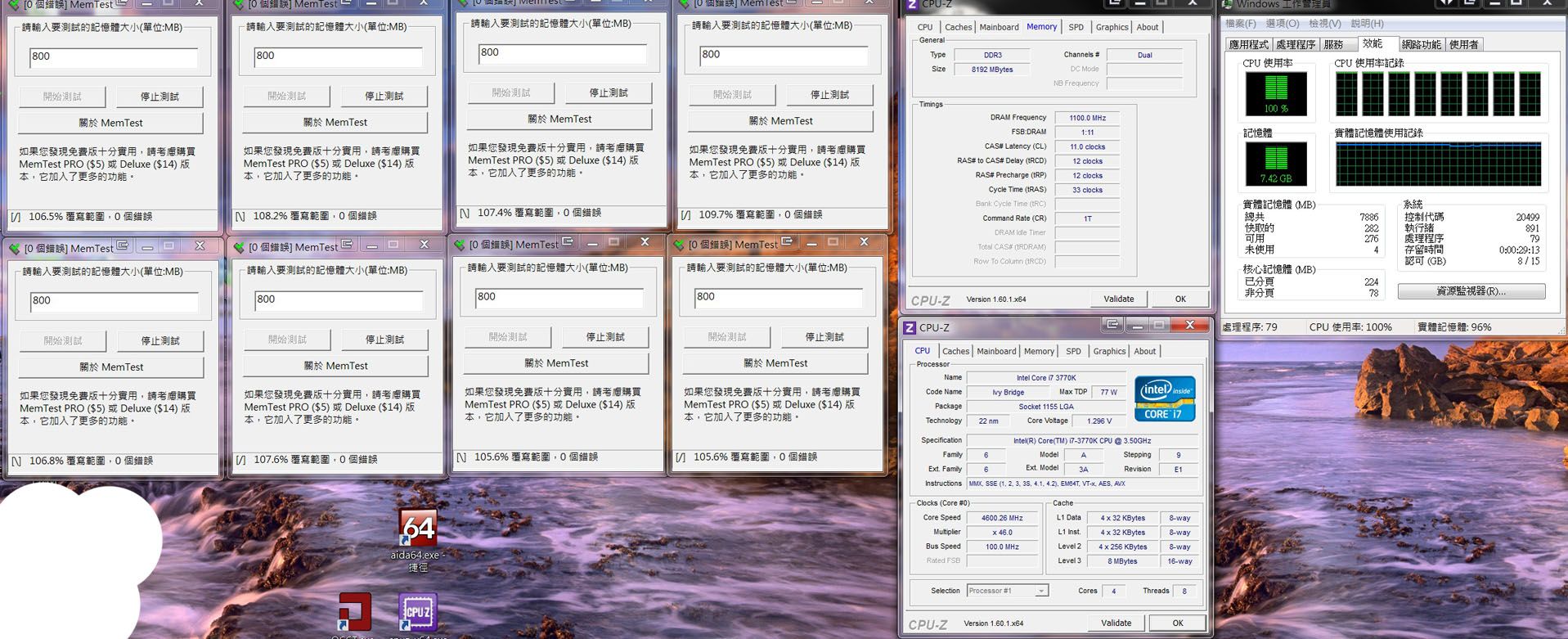This screenshot has width=1568, height=639.
Task: Open 說明(H) menu in Task Manager
Action: pyautogui.click(x=1367, y=24)
